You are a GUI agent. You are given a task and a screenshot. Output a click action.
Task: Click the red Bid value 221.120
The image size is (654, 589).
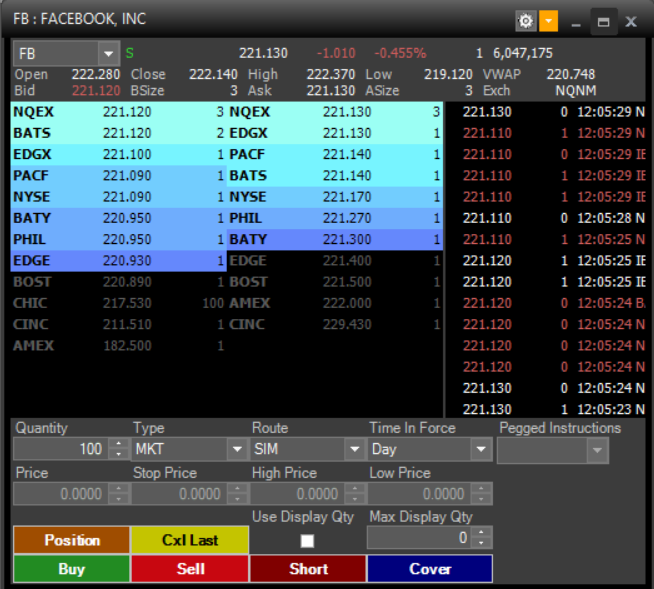(x=96, y=91)
